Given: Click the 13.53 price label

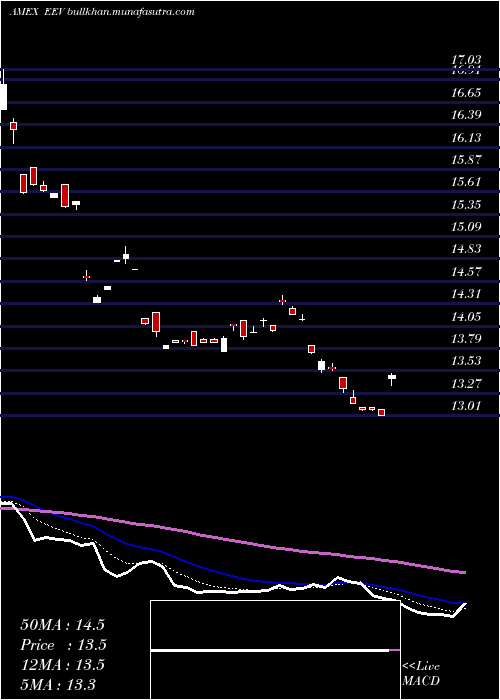Looking at the screenshot, I should [466, 361].
